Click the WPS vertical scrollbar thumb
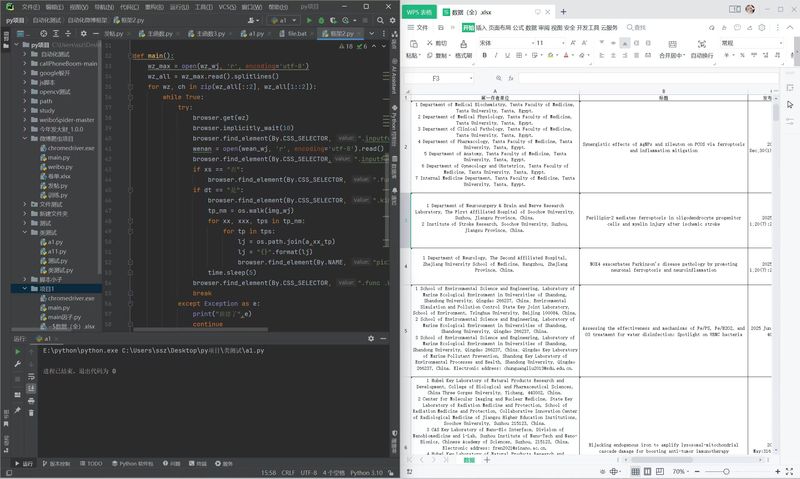The width and height of the screenshot is (800, 479). click(776, 113)
